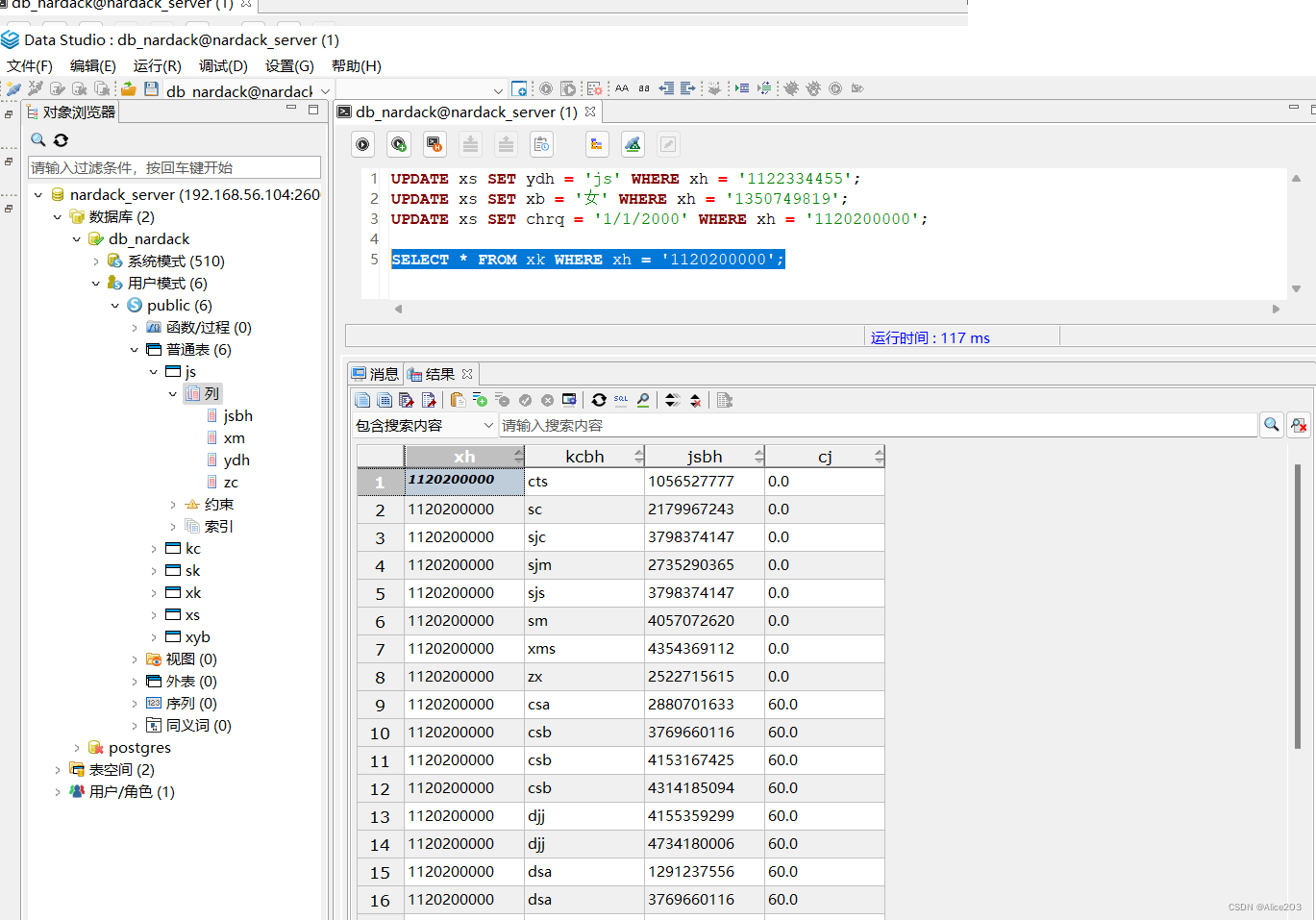
Task: Click the execution plan icon
Action: 596,144
